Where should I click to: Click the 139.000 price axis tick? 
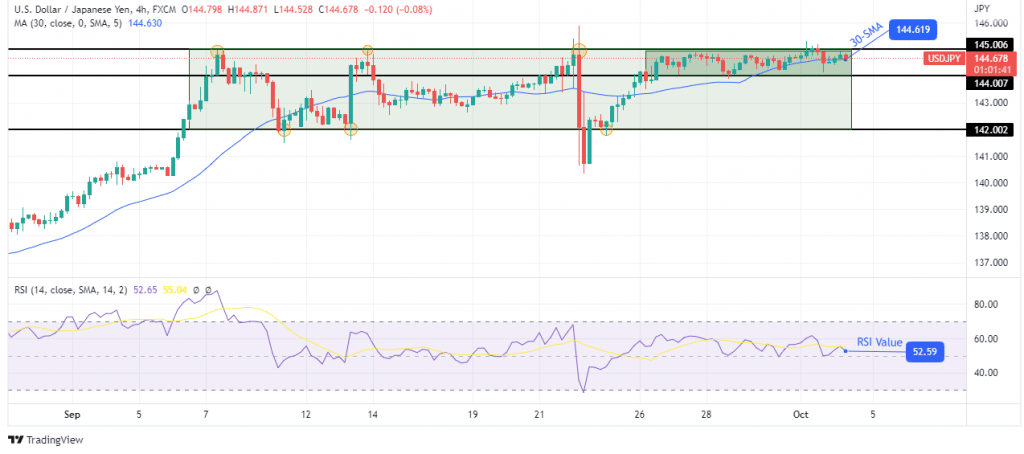click(x=989, y=210)
